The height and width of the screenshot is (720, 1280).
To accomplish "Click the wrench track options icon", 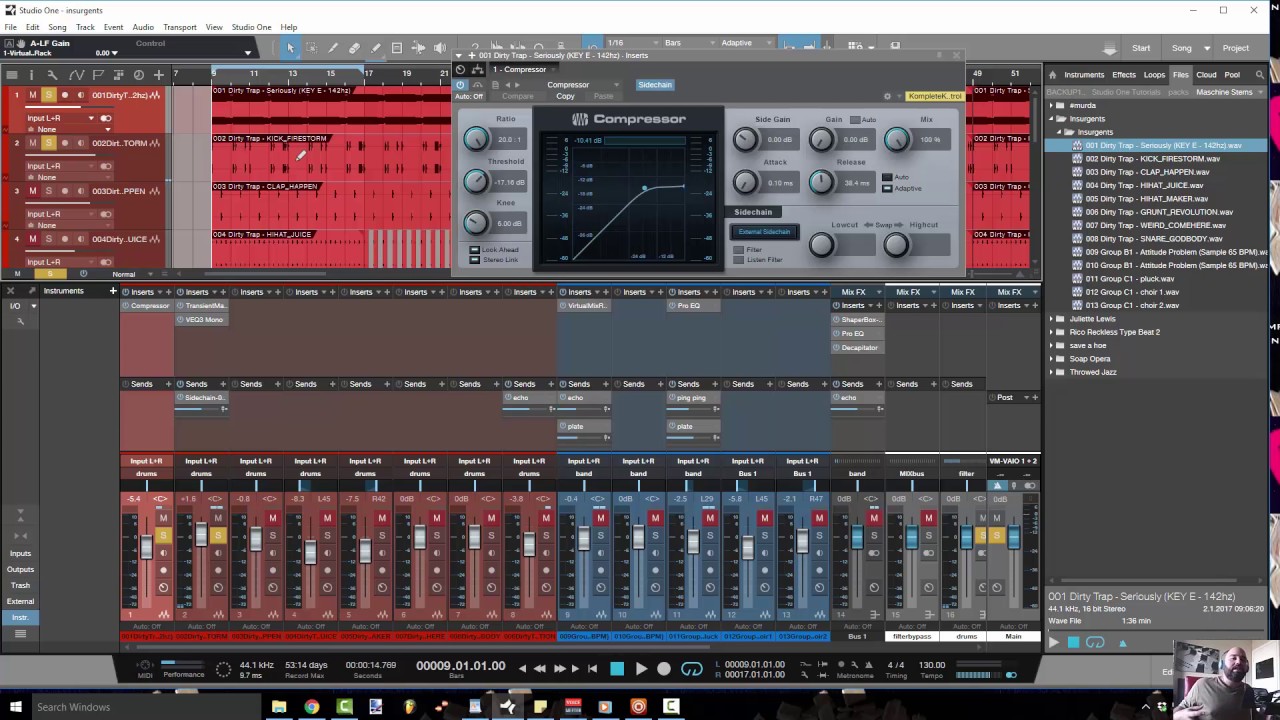I will (x=53, y=74).
